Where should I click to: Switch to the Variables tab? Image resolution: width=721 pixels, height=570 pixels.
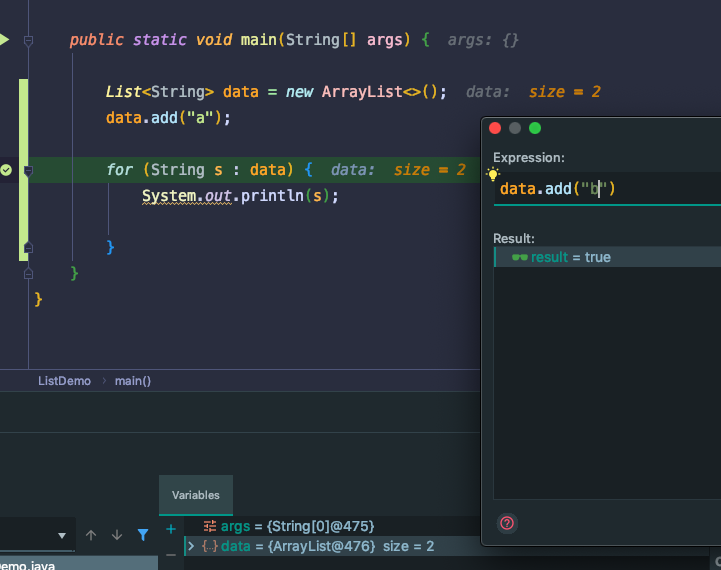(x=195, y=495)
